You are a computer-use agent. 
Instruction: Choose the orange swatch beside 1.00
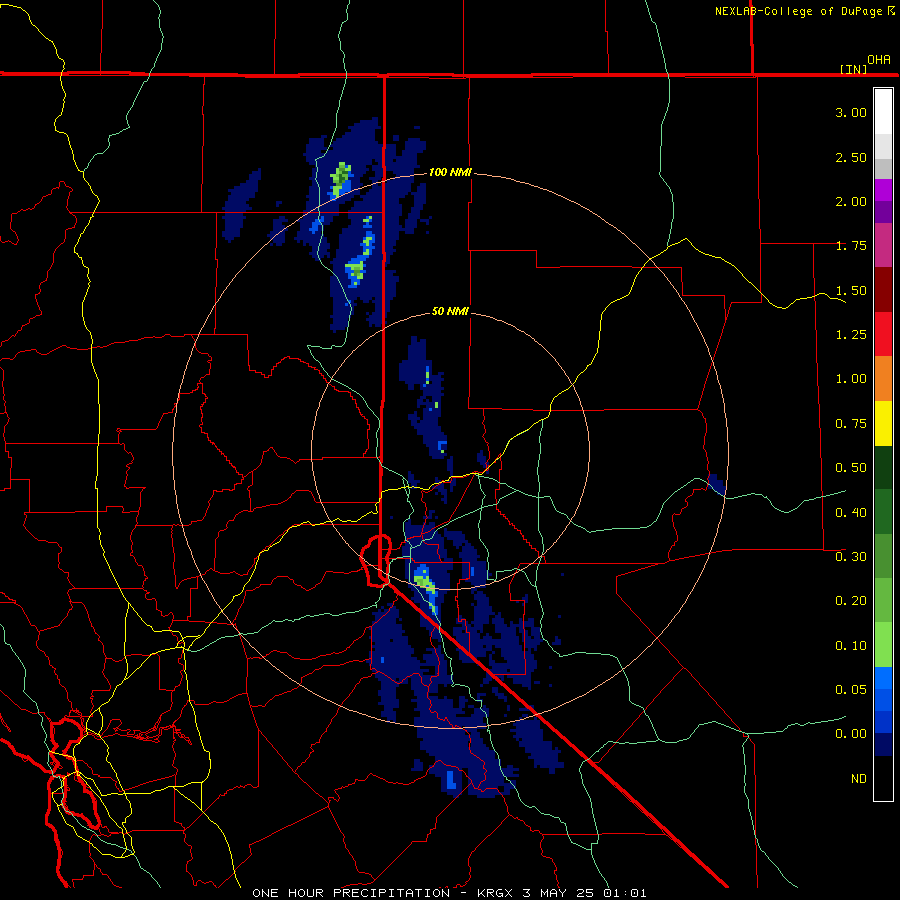tap(883, 378)
